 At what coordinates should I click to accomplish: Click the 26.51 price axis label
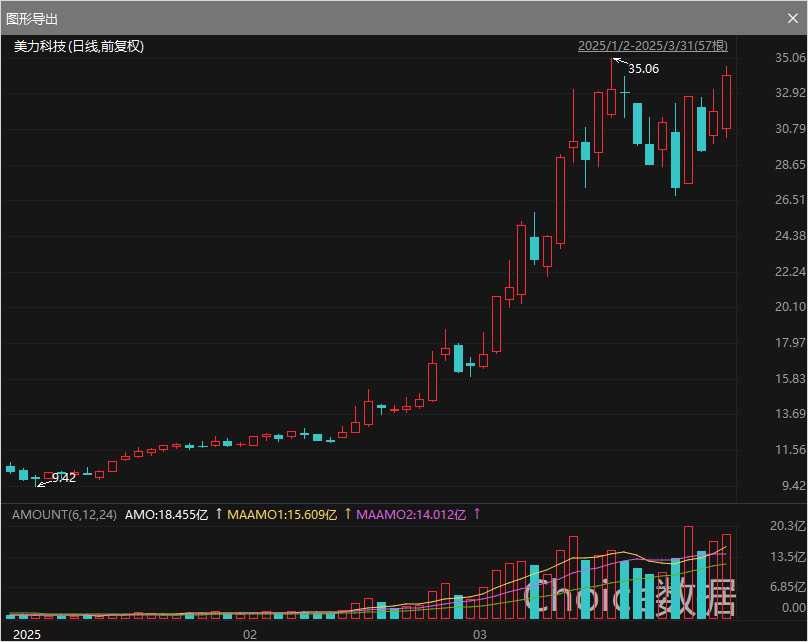coord(790,200)
